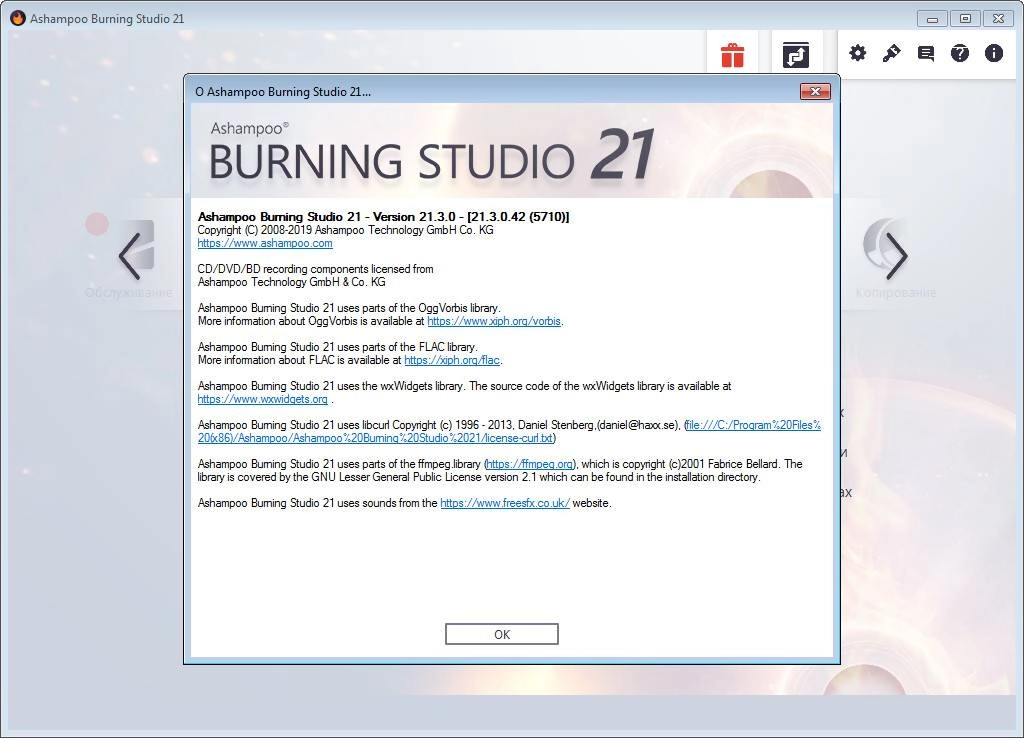This screenshot has width=1024, height=738.
Task: Open the feedback chat icon
Action: point(925,53)
